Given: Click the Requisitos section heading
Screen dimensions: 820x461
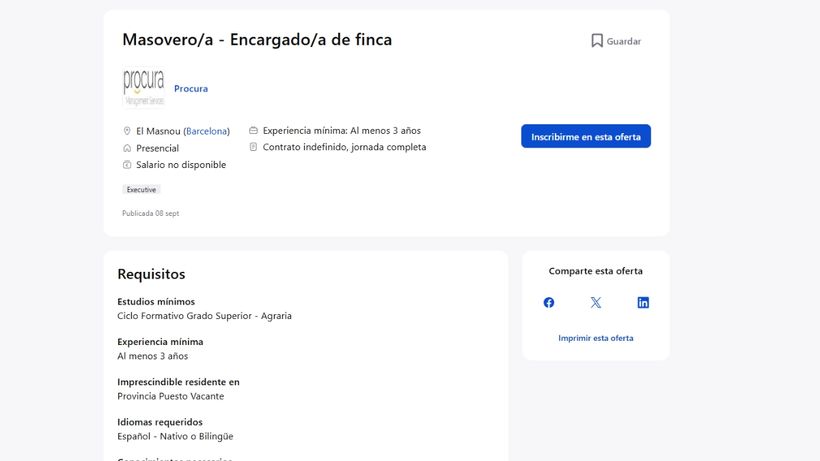Looking at the screenshot, I should pyautogui.click(x=151, y=274).
